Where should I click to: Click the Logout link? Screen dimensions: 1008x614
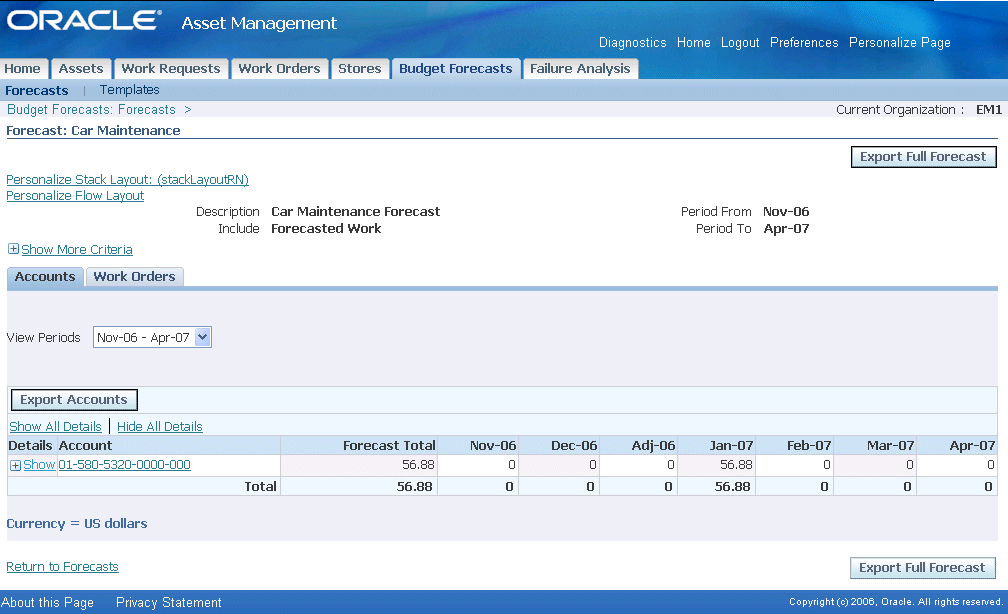coord(740,42)
